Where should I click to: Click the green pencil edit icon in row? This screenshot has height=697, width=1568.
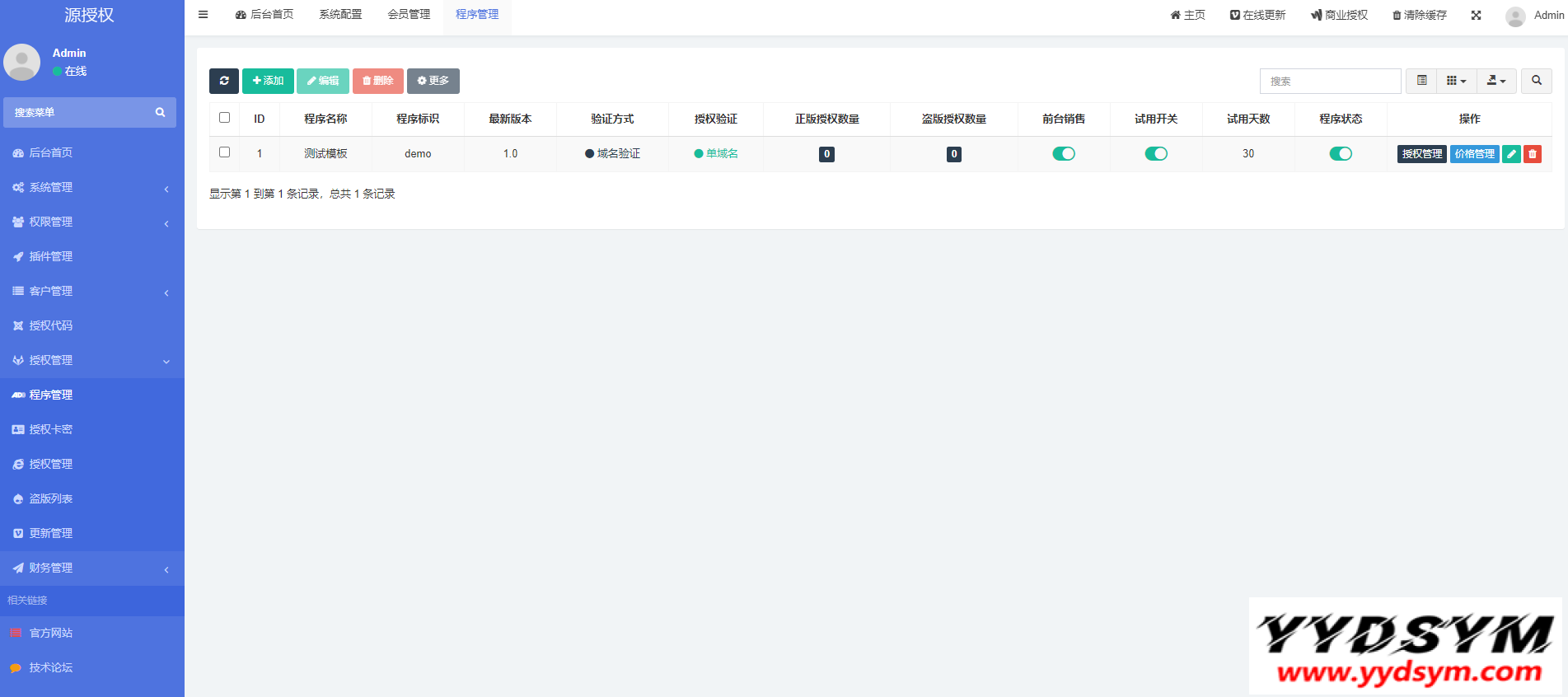point(1511,154)
